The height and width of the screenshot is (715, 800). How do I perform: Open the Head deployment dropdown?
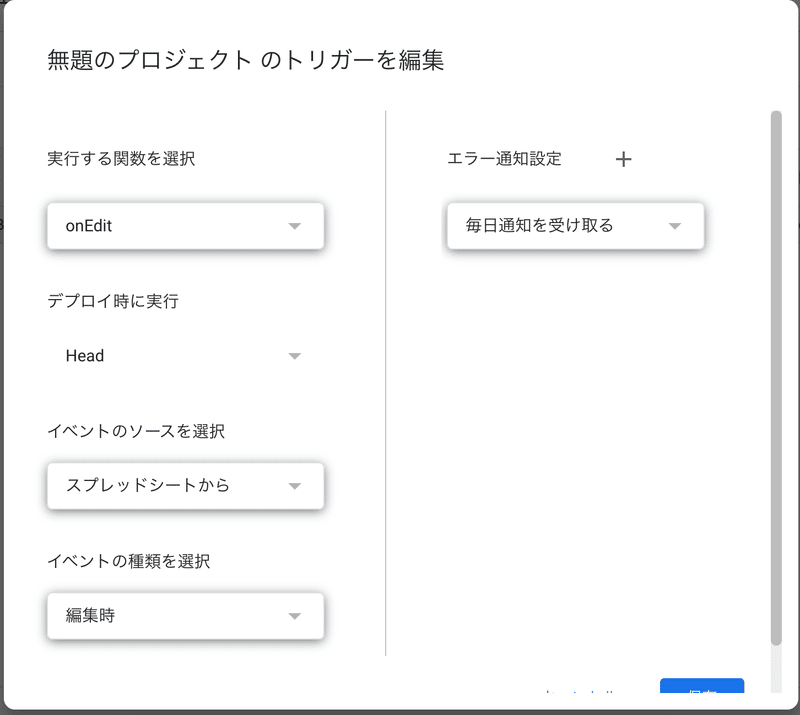[185, 356]
